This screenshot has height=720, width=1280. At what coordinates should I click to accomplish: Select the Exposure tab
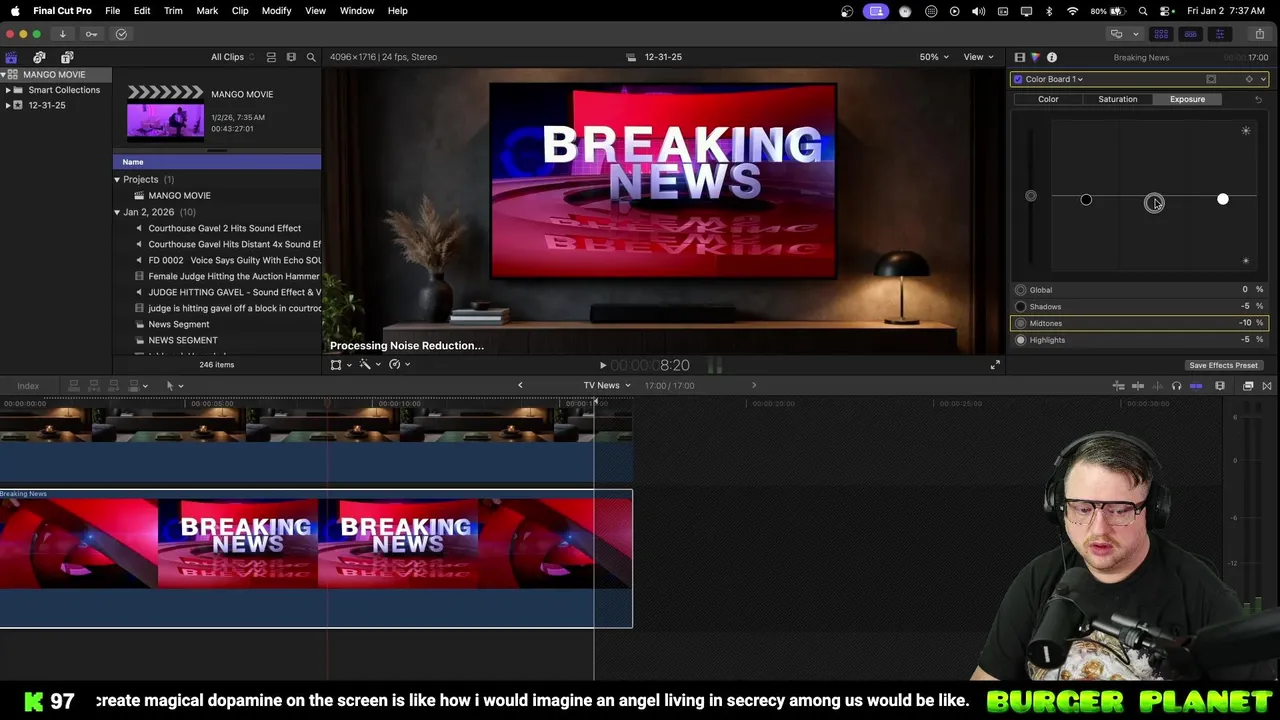pos(1187,99)
